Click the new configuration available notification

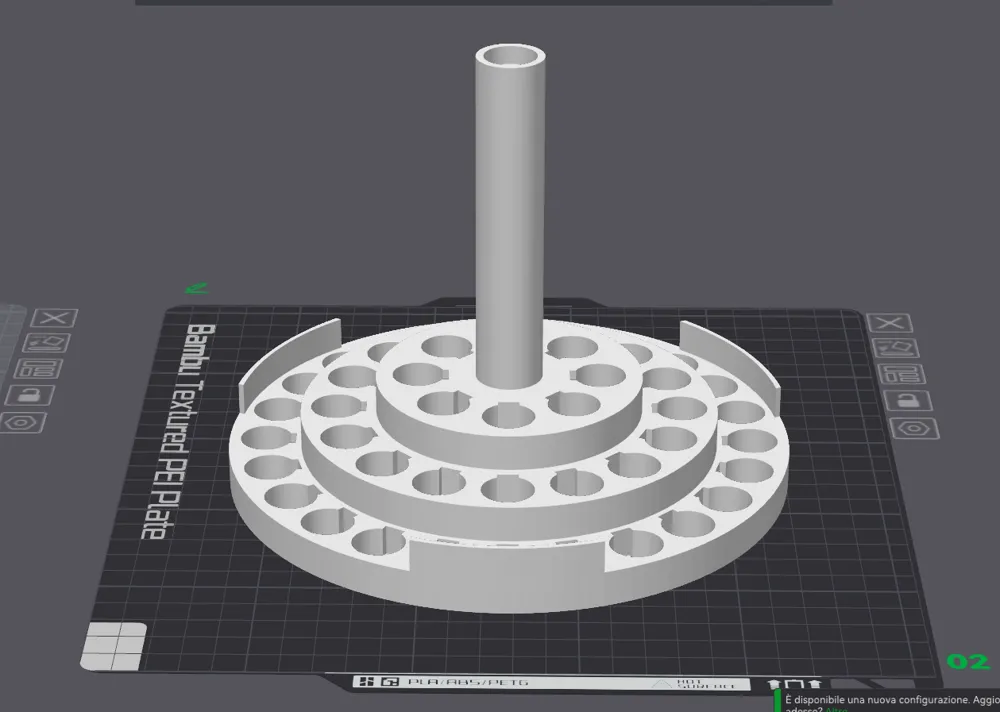(x=890, y=701)
